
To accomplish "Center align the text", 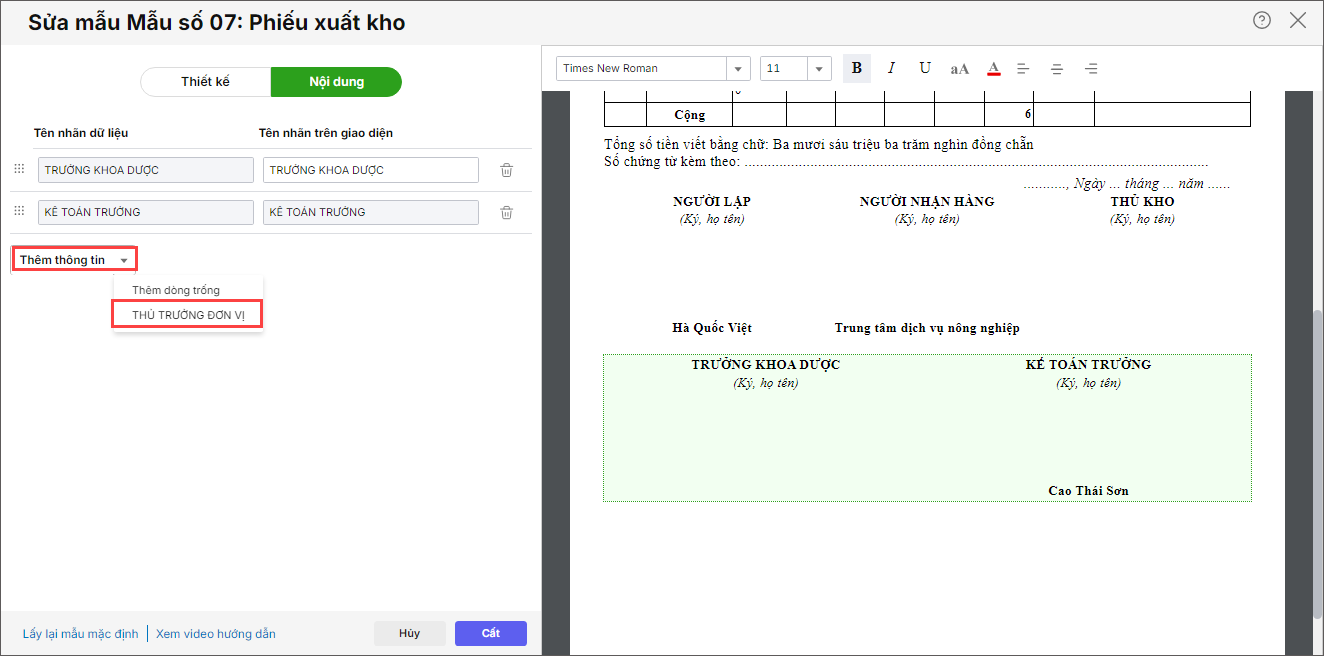I will (1057, 69).
